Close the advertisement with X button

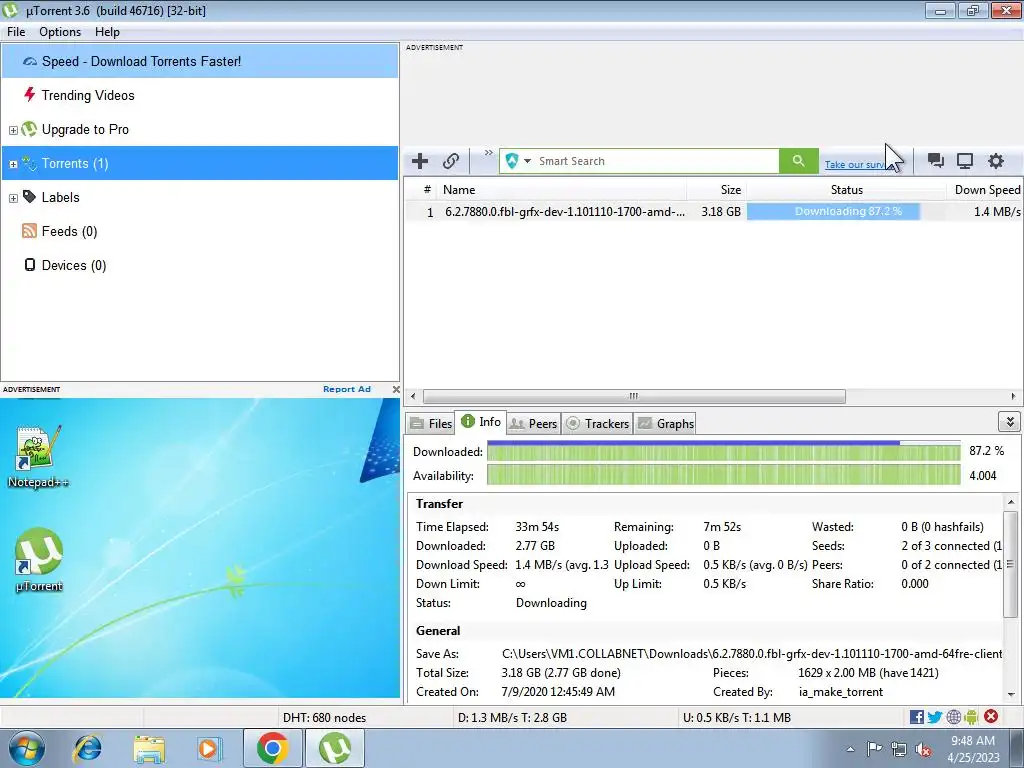pos(396,389)
